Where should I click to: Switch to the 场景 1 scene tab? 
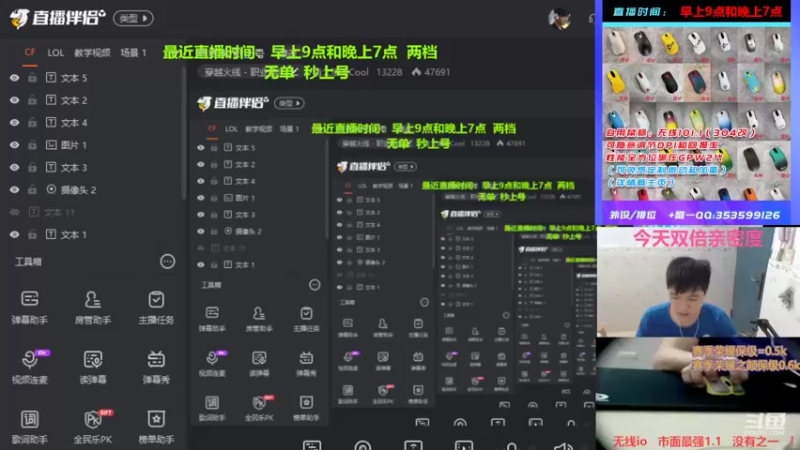point(134,53)
